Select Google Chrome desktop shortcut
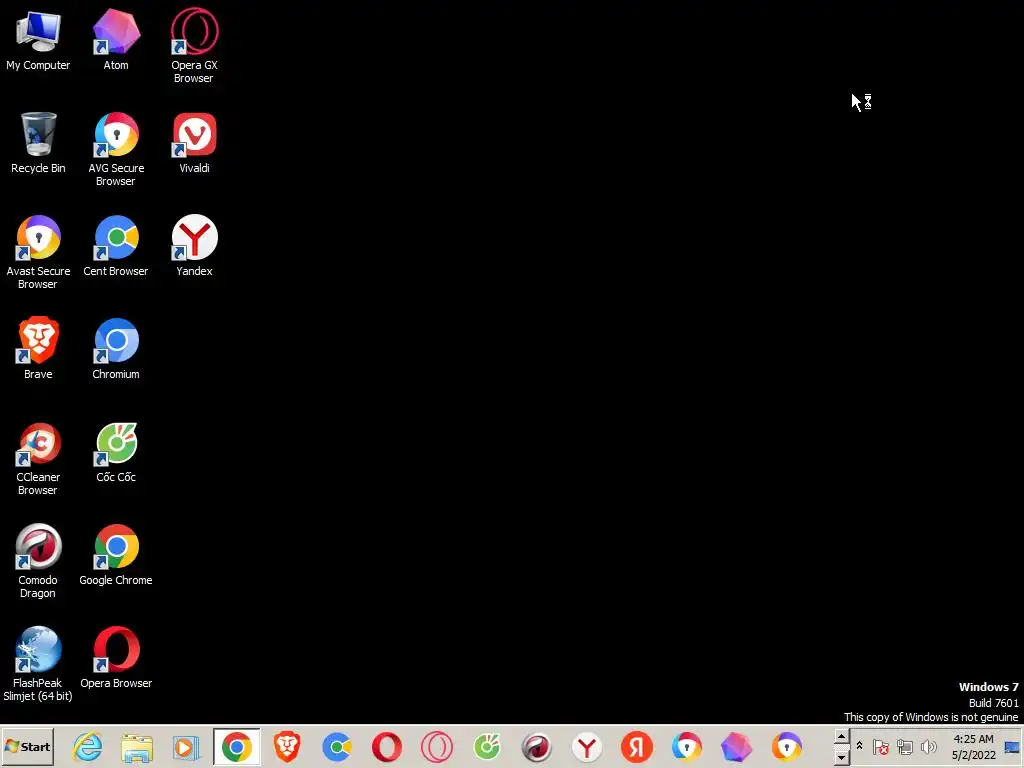This screenshot has height=768, width=1024. tap(116, 555)
